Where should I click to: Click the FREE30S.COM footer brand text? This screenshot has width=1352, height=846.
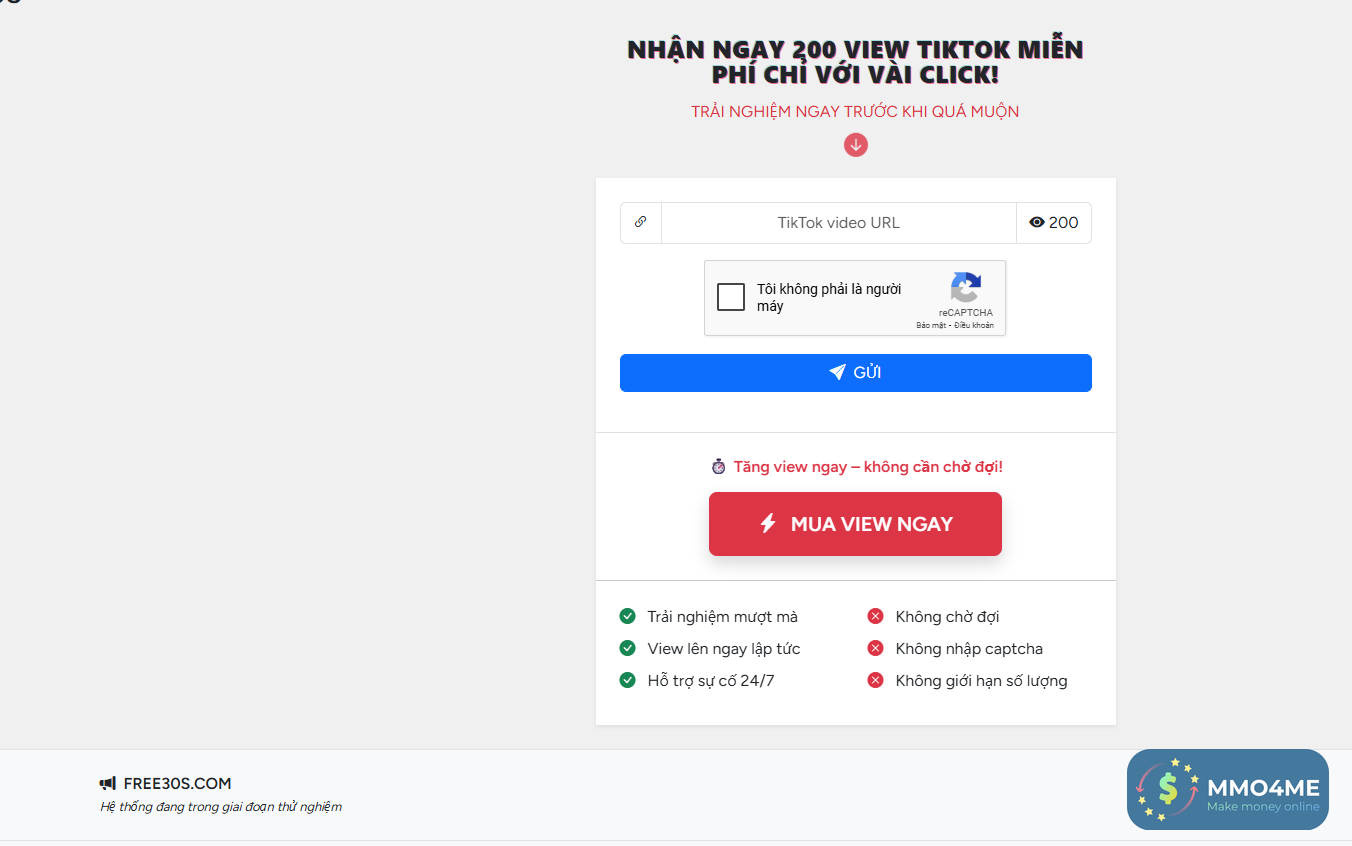click(177, 783)
